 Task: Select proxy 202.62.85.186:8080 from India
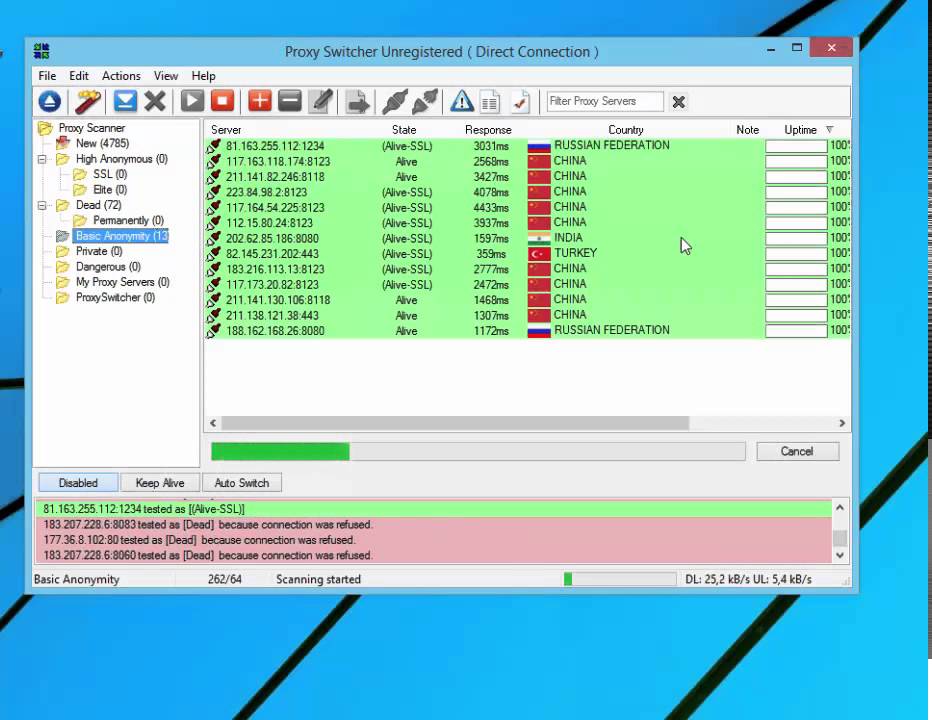point(527,239)
